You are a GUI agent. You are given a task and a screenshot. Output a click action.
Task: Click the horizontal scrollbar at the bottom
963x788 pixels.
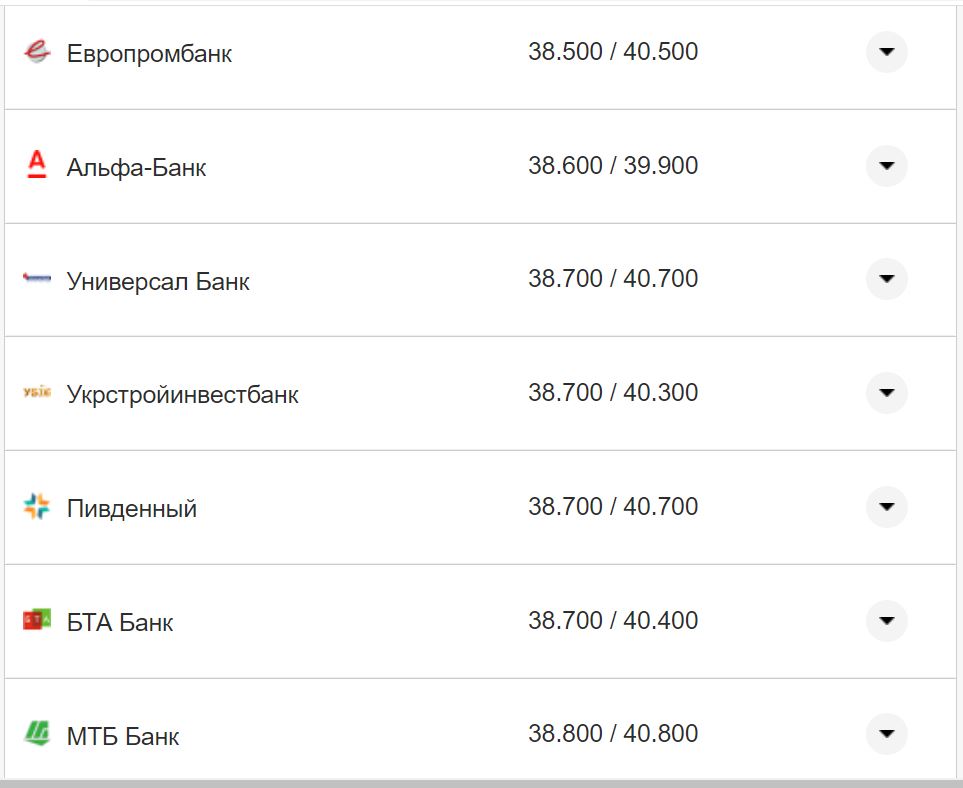[480, 783]
